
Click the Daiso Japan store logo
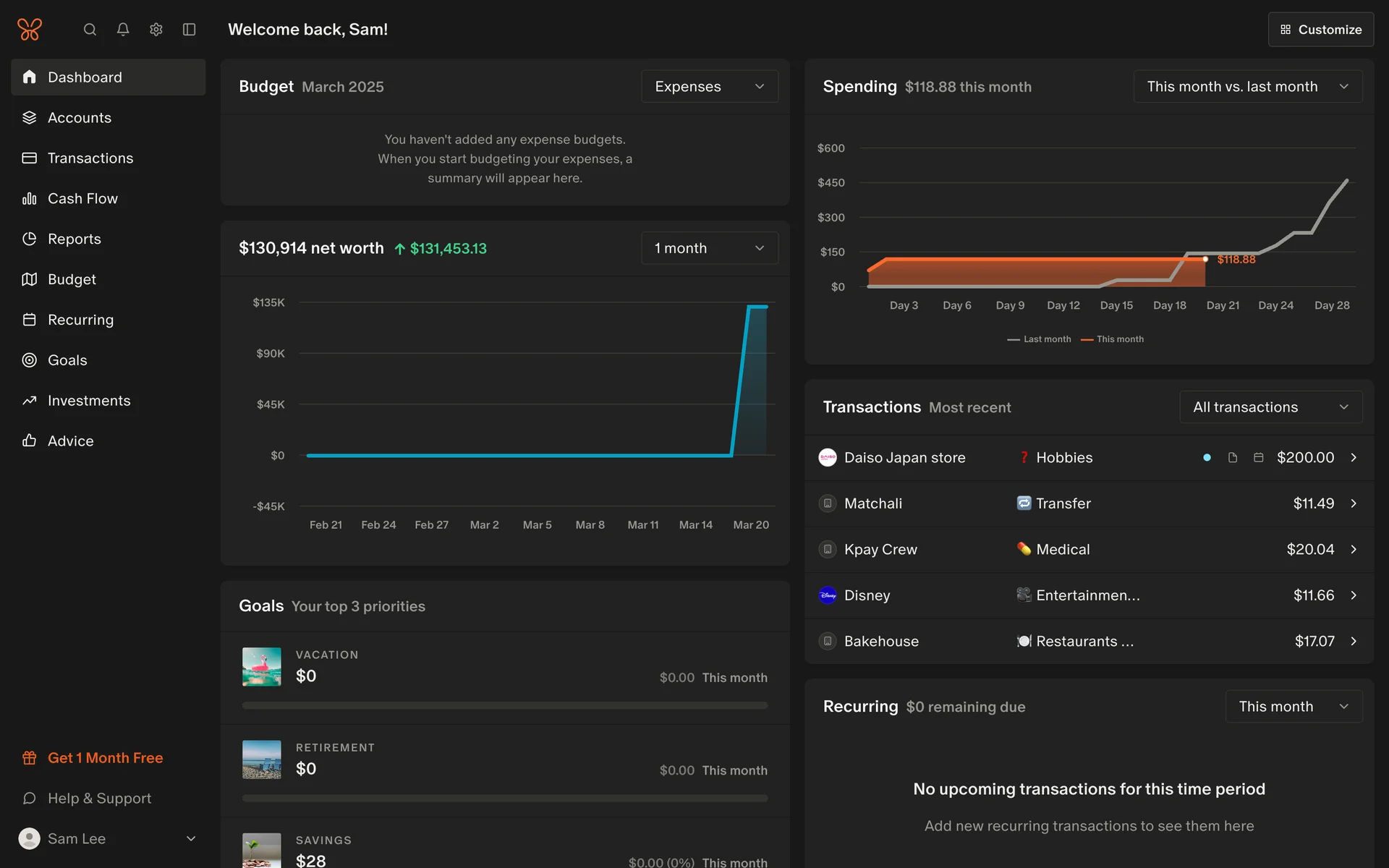click(x=828, y=458)
